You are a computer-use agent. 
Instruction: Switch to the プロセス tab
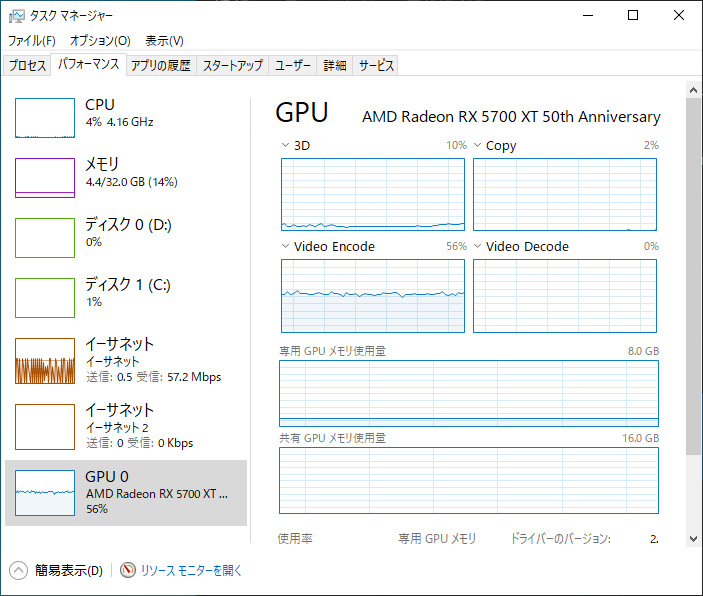[27, 65]
